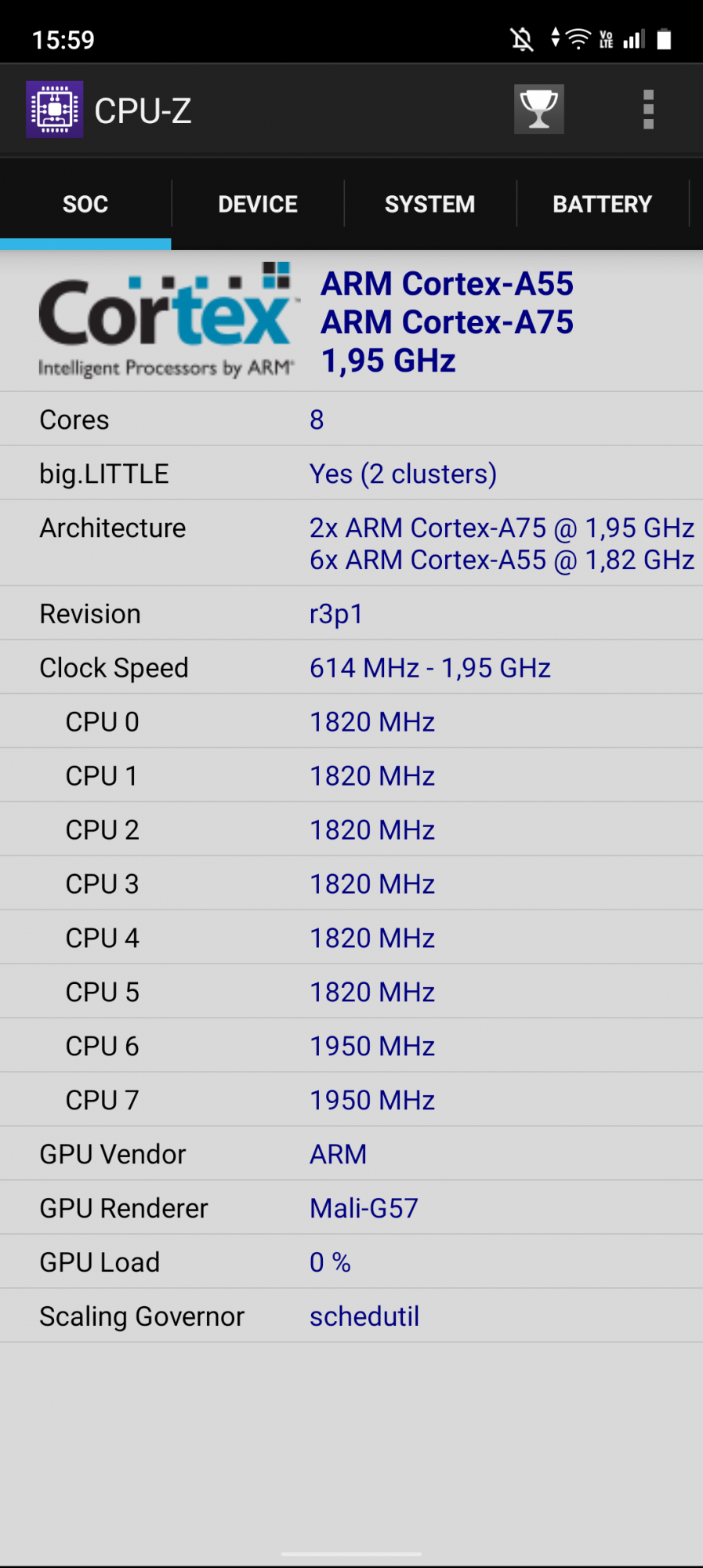This screenshot has width=703, height=1568.
Task: Open the three-dot overflow menu
Action: pos(648,109)
